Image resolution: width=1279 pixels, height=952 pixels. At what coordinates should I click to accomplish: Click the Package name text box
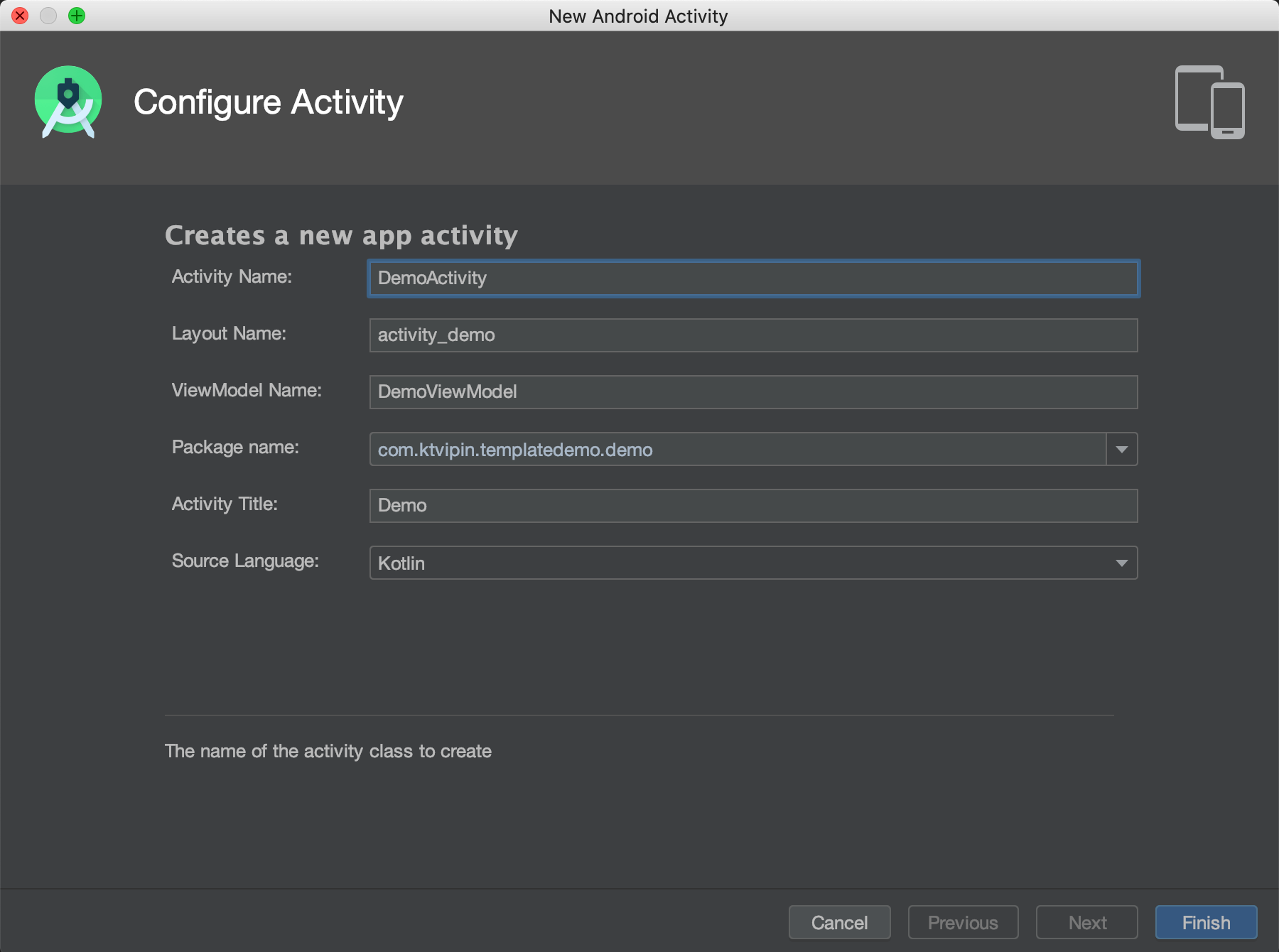738,449
